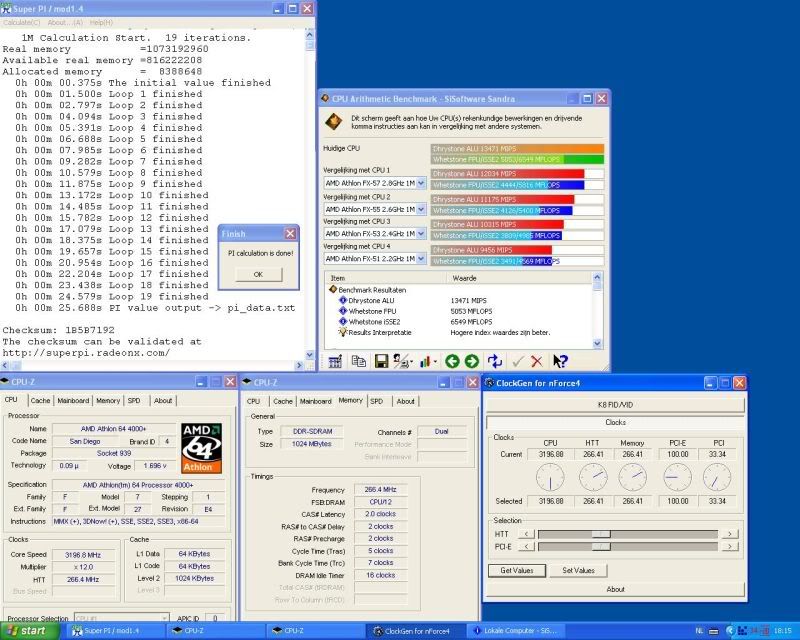Open the bar chart options icon in Sandra
This screenshot has height=640, width=800.
(427, 361)
